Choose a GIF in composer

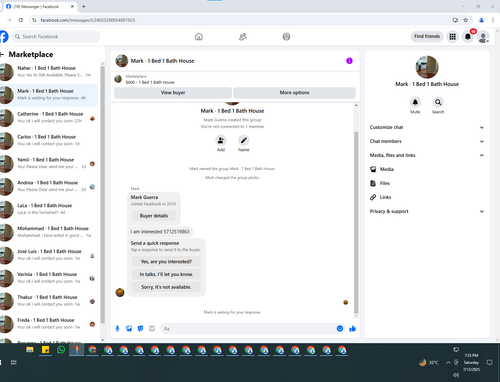(x=152, y=329)
